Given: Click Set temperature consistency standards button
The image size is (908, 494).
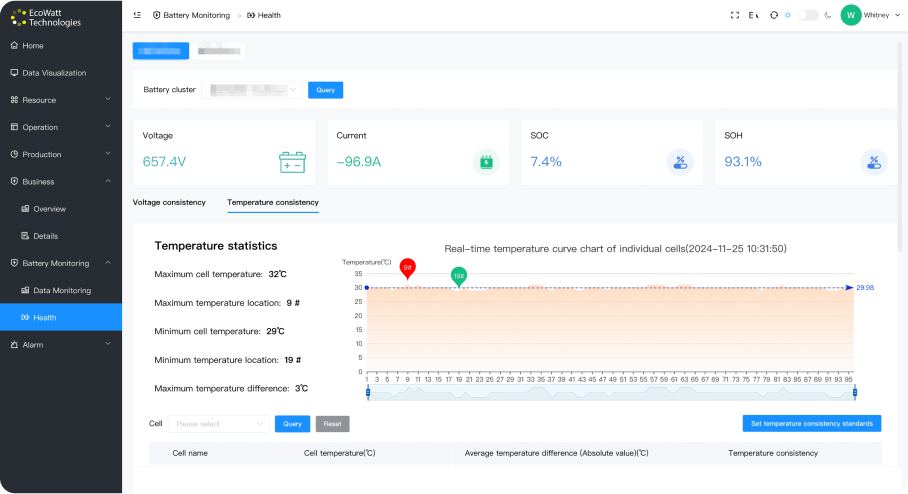Looking at the screenshot, I should (x=811, y=424).
